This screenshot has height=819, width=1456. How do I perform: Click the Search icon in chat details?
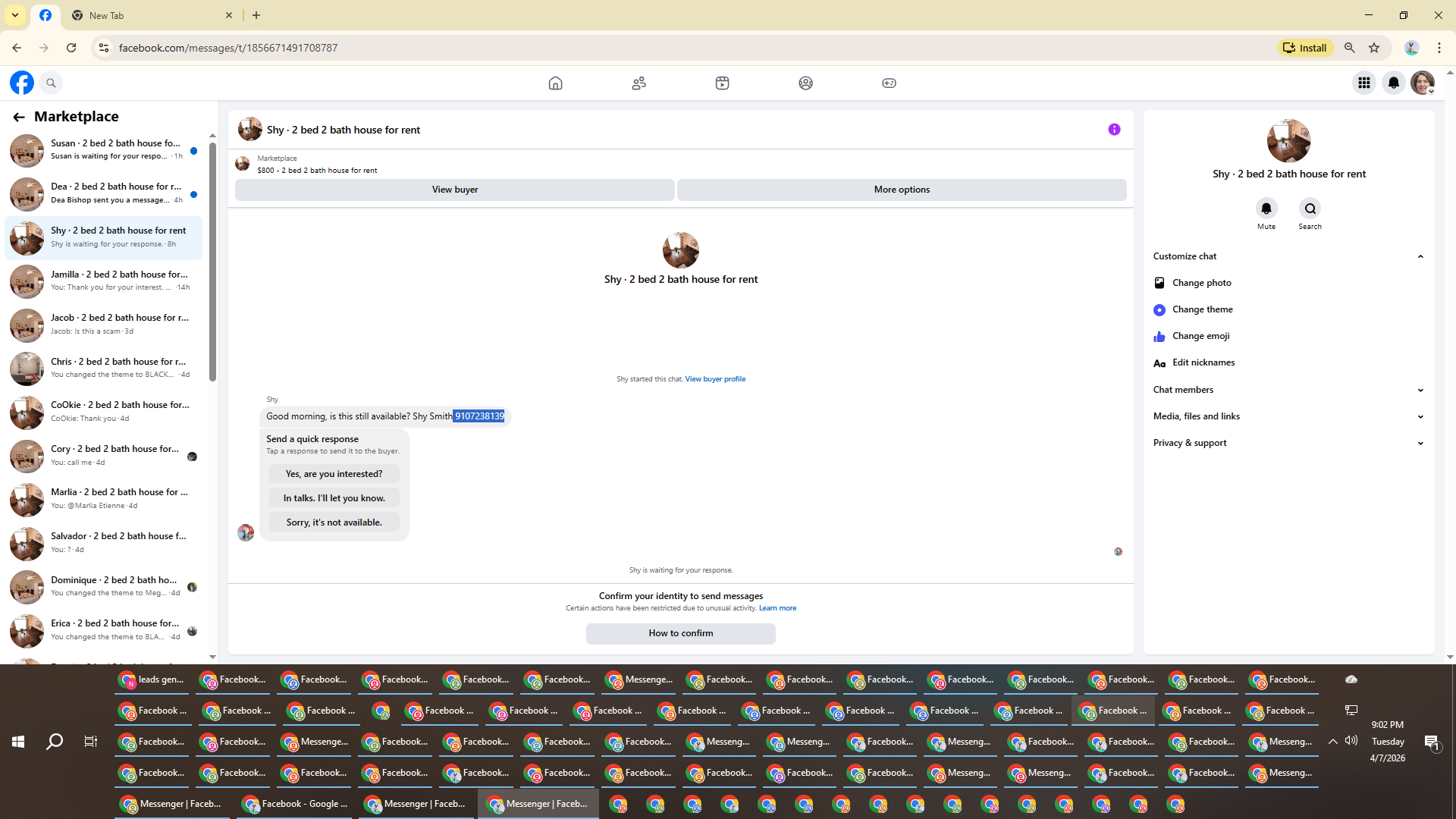(x=1310, y=209)
